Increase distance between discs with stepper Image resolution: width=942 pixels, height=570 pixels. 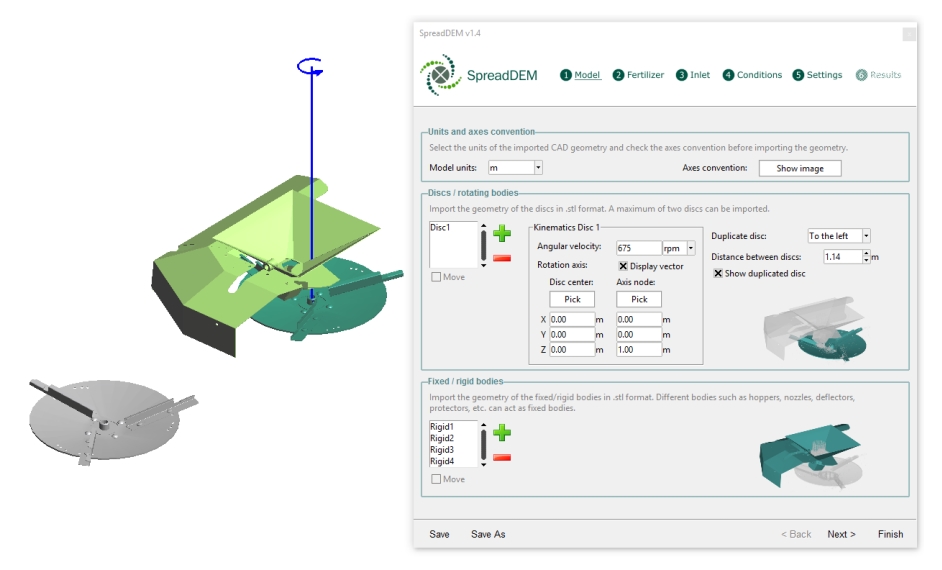pos(866,253)
